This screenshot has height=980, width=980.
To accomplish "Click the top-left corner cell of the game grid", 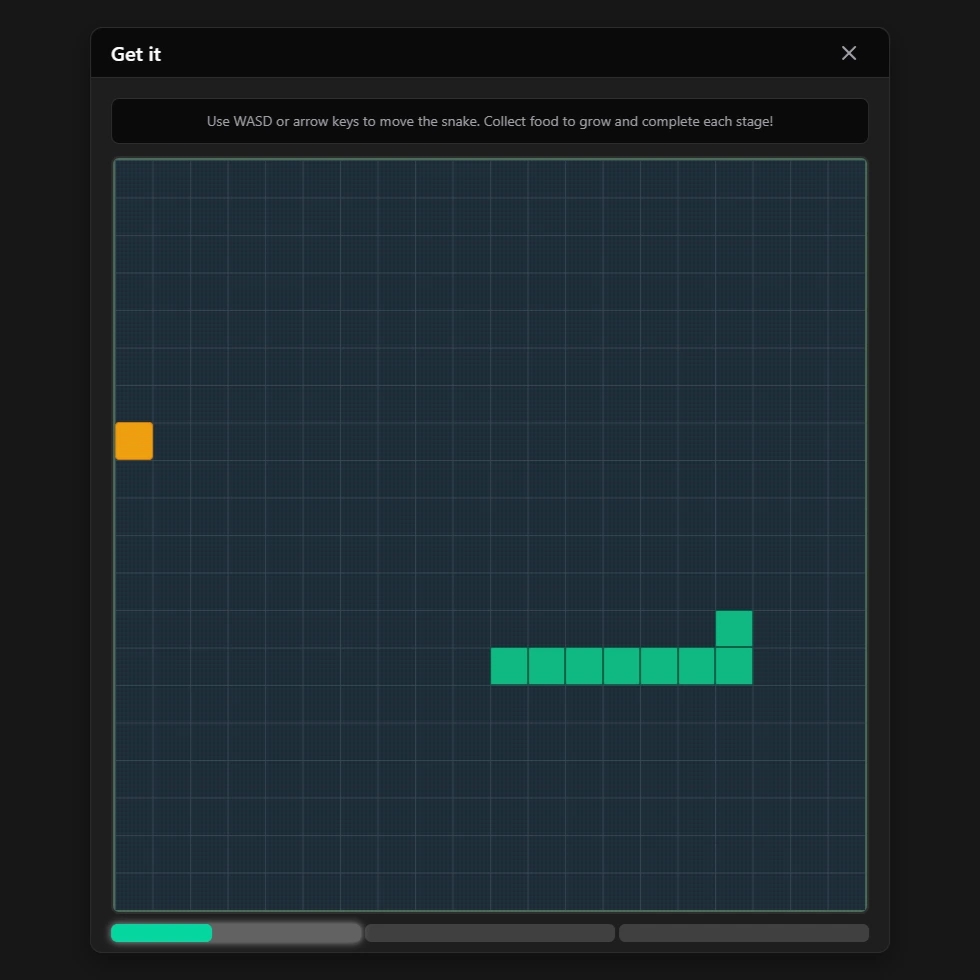I will (x=134, y=179).
